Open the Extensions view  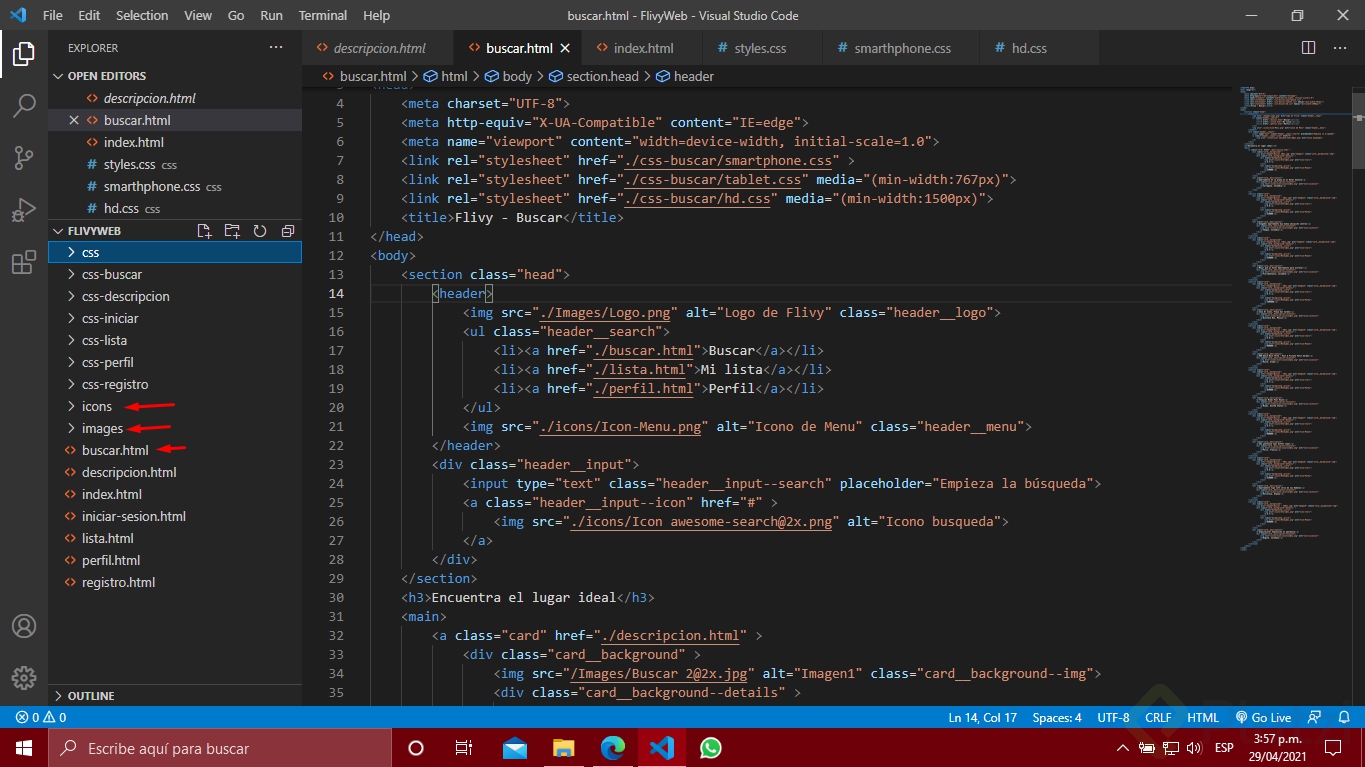24,262
